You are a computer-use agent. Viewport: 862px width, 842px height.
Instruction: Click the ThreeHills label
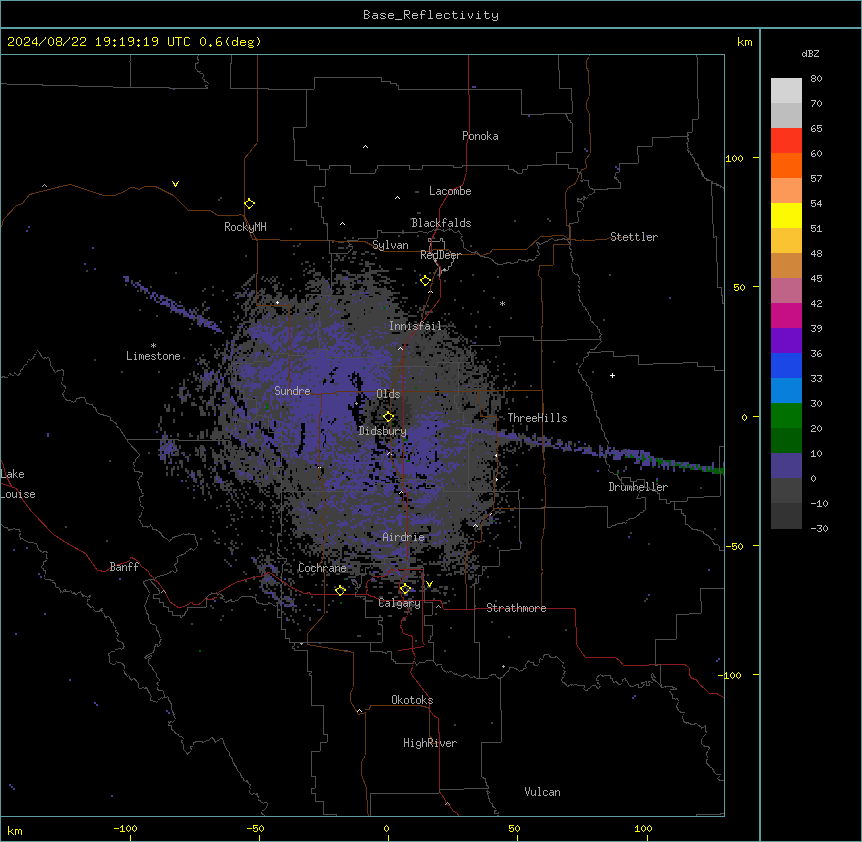[x=537, y=418]
